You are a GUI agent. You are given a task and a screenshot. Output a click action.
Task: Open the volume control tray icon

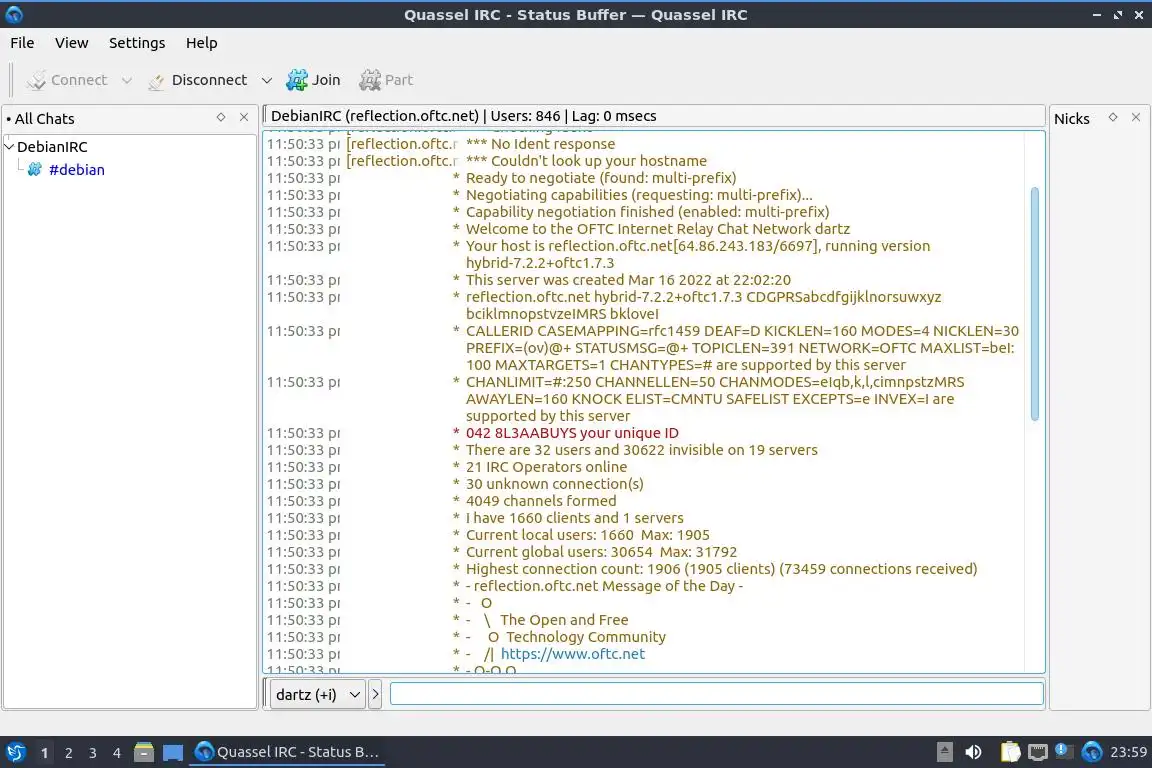pos(973,752)
